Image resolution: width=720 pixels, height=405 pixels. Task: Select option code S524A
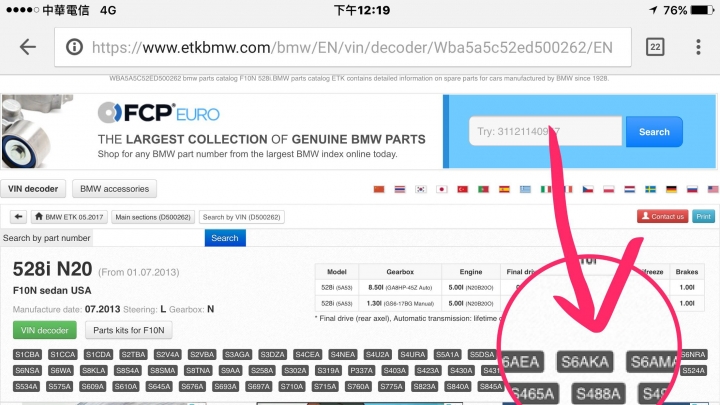click(693, 371)
